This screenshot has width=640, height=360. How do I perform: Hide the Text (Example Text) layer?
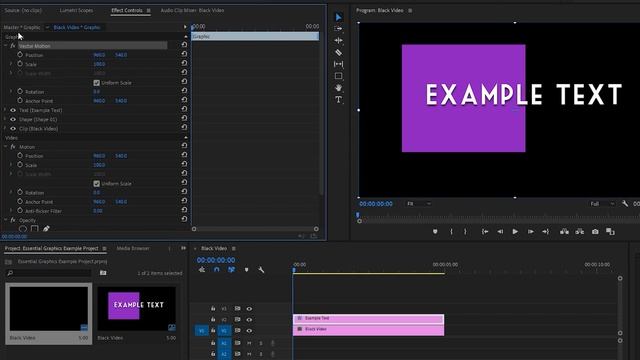[x=13, y=110]
